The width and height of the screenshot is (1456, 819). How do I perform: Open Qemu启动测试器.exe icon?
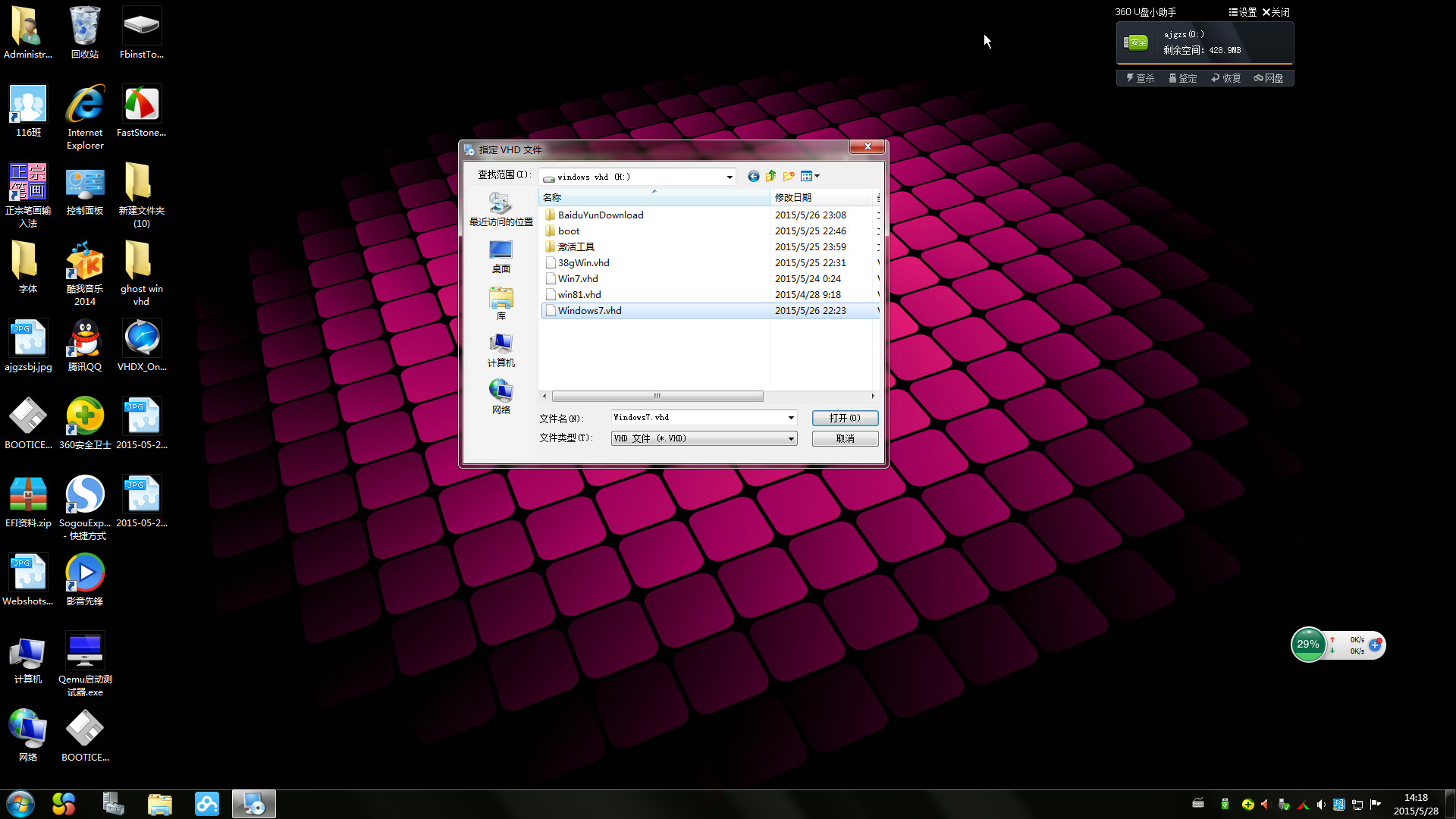click(85, 664)
